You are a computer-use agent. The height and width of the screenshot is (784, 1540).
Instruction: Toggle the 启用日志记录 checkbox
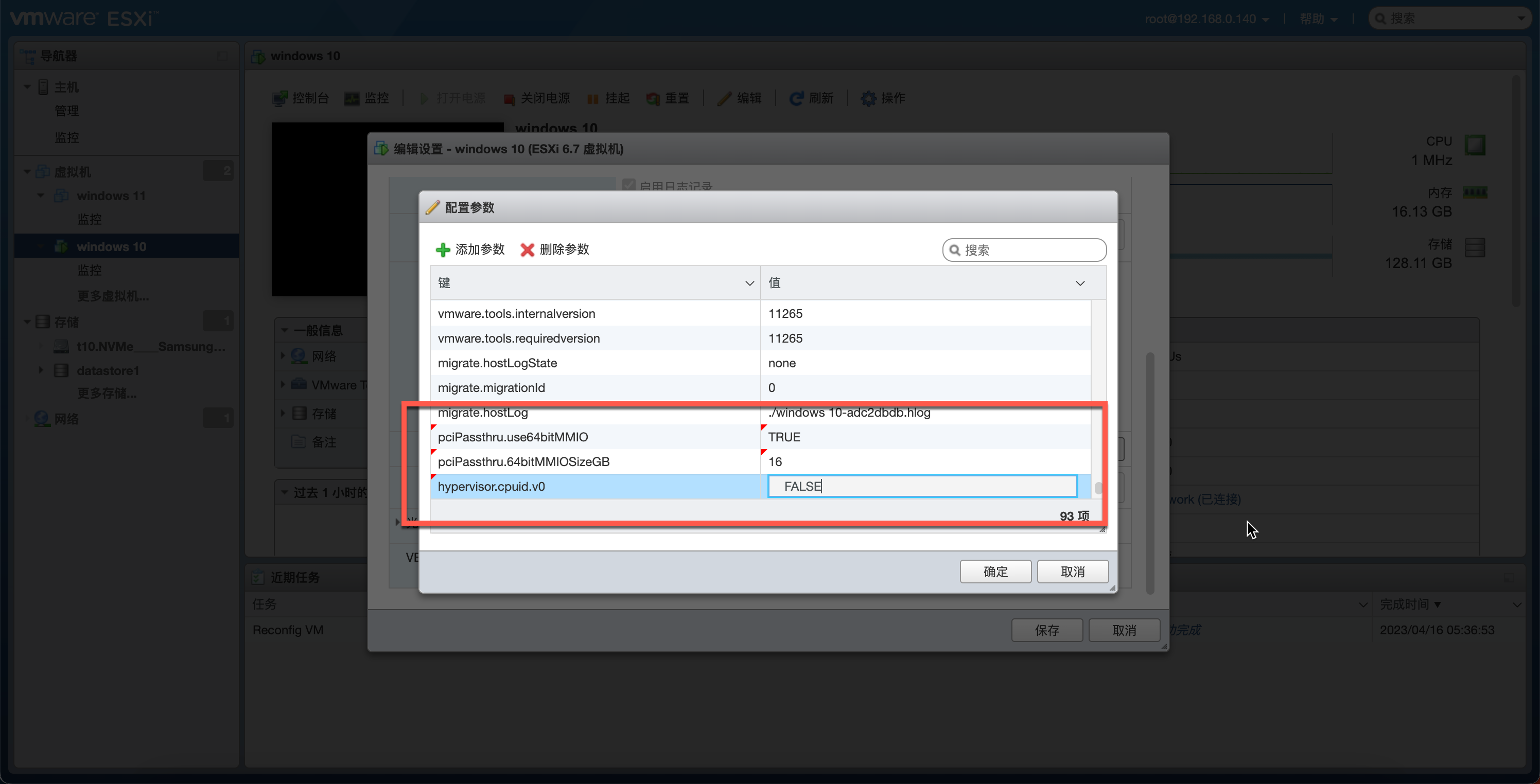(x=628, y=185)
